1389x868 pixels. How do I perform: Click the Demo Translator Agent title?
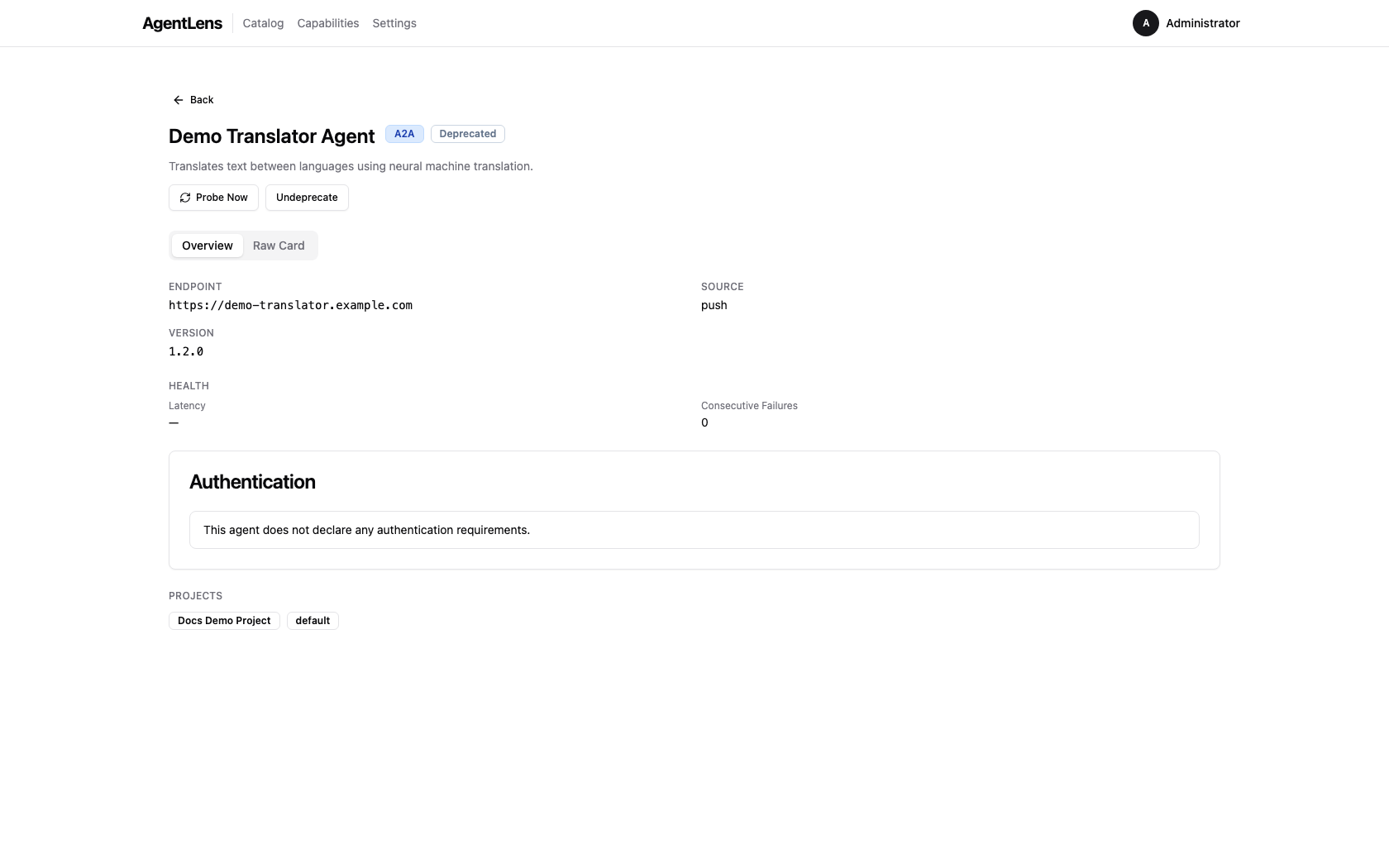(271, 136)
